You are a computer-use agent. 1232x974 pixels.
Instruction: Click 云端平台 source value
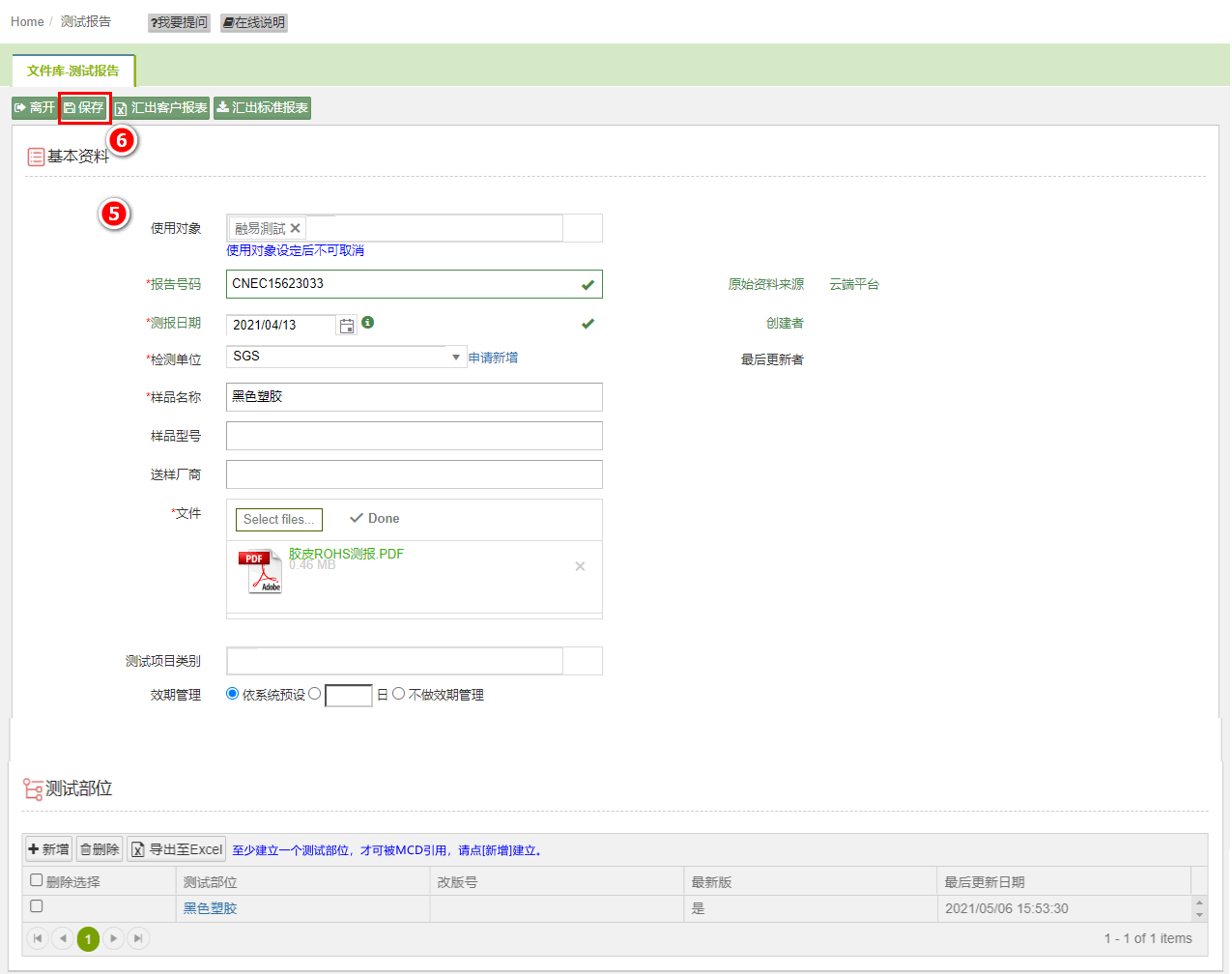coord(854,284)
